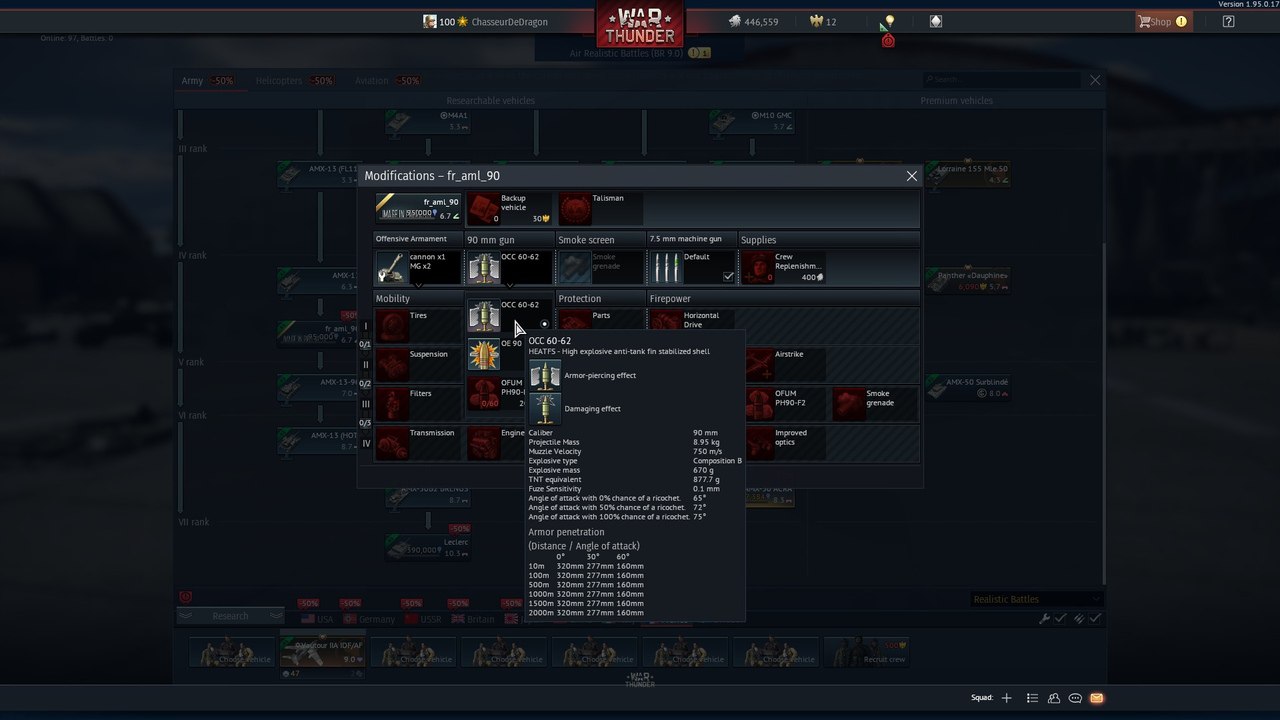Click the lightbulb hints icon
This screenshot has height=720, width=1280.
[889, 21]
